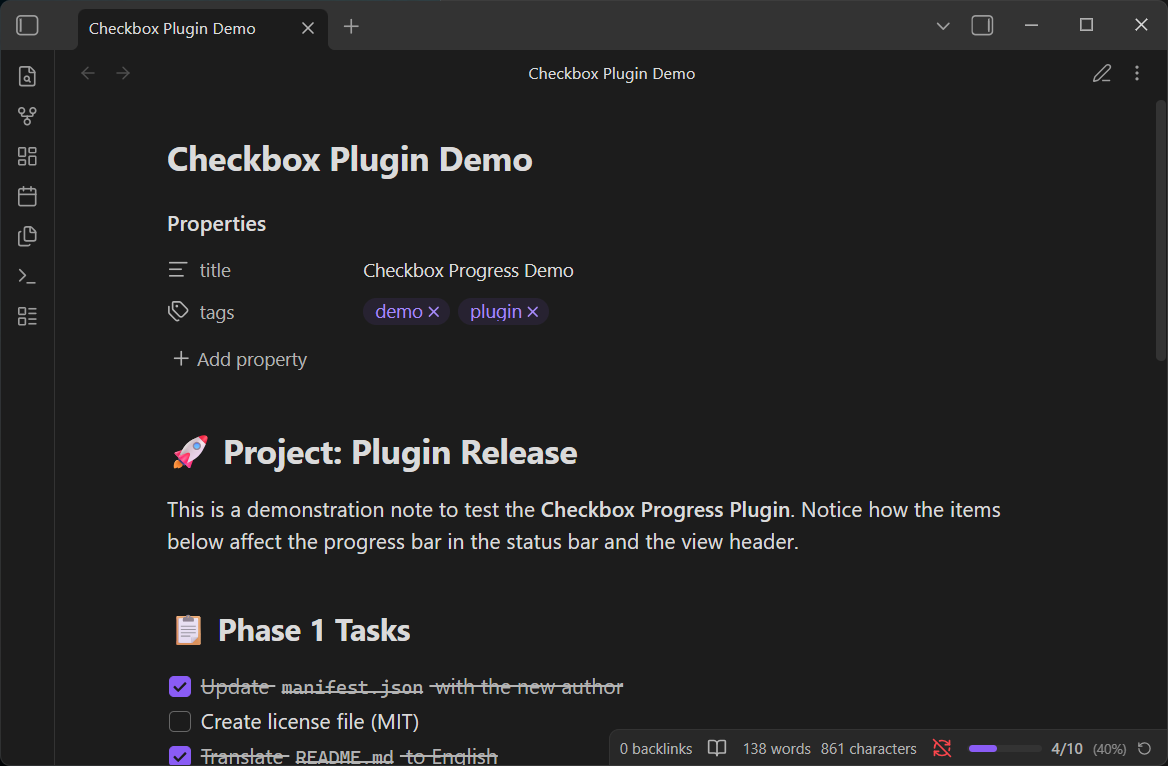This screenshot has width=1168, height=766.
Task: Click the vertical scrollbar thumb
Action: (1161, 231)
